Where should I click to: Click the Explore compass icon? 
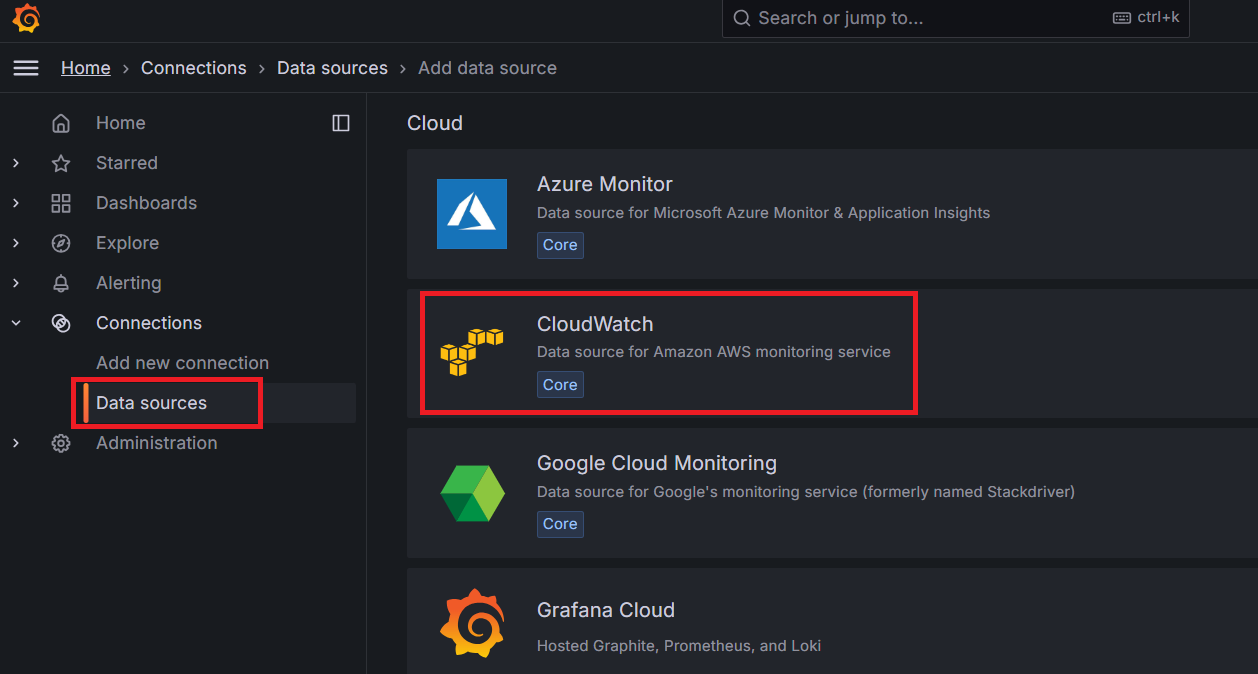tap(61, 243)
